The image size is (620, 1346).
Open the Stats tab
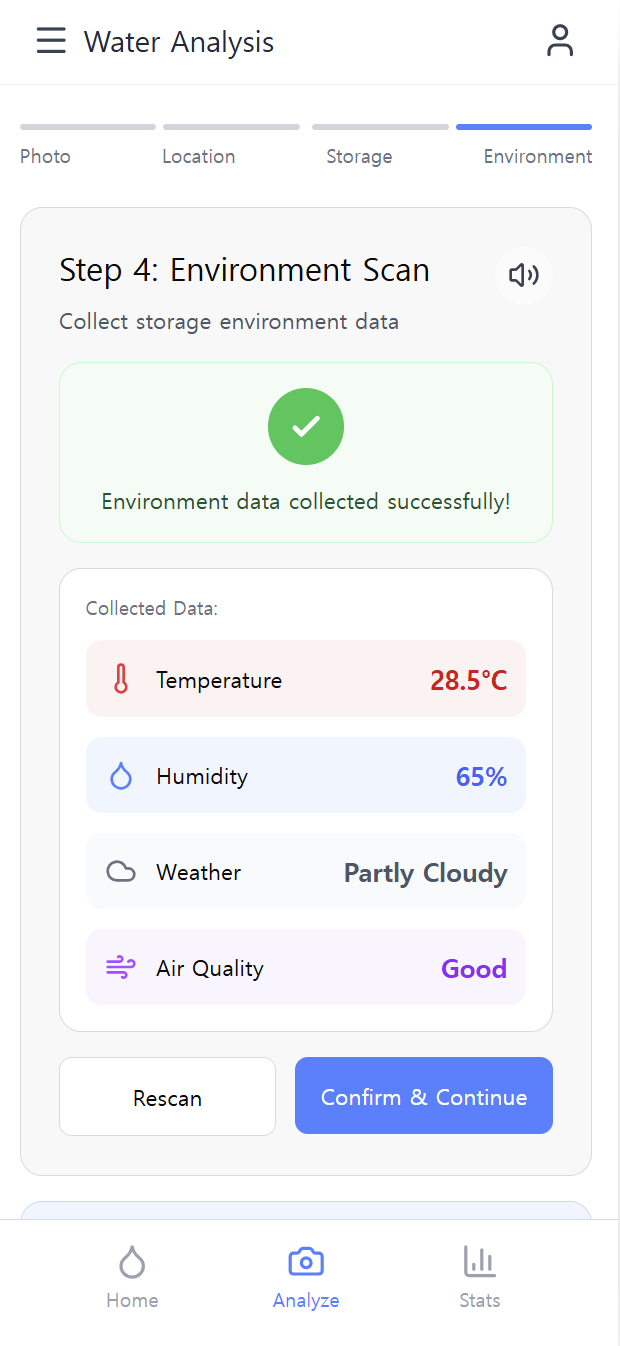point(480,1277)
